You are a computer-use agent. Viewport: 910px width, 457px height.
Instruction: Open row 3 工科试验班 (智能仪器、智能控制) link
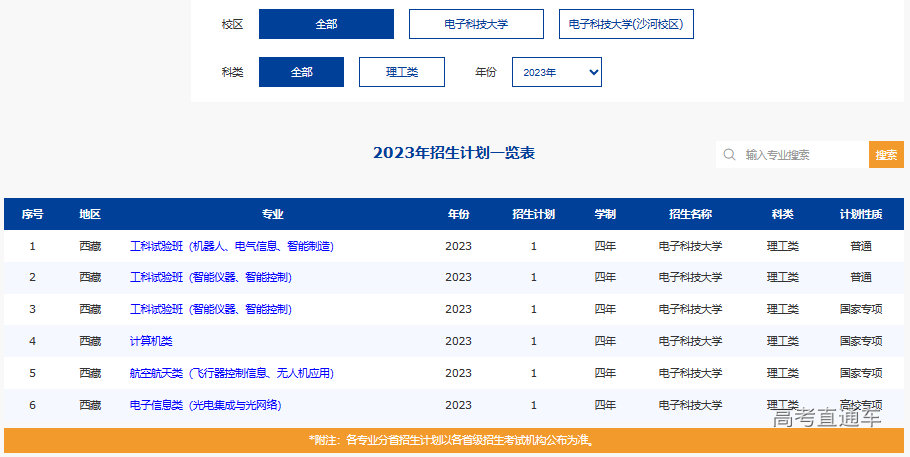point(210,309)
